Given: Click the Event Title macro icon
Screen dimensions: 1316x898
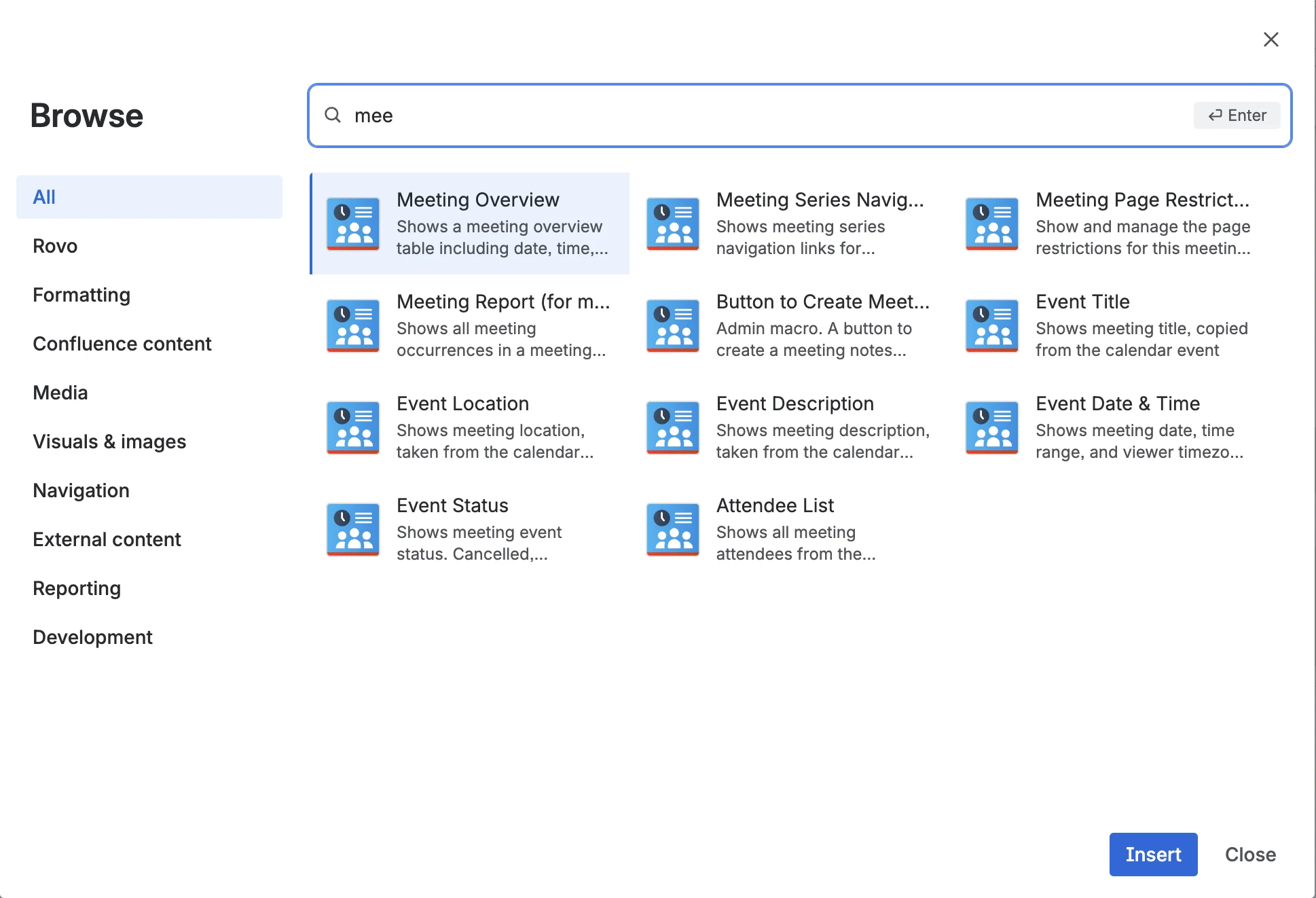Looking at the screenshot, I should pos(992,325).
